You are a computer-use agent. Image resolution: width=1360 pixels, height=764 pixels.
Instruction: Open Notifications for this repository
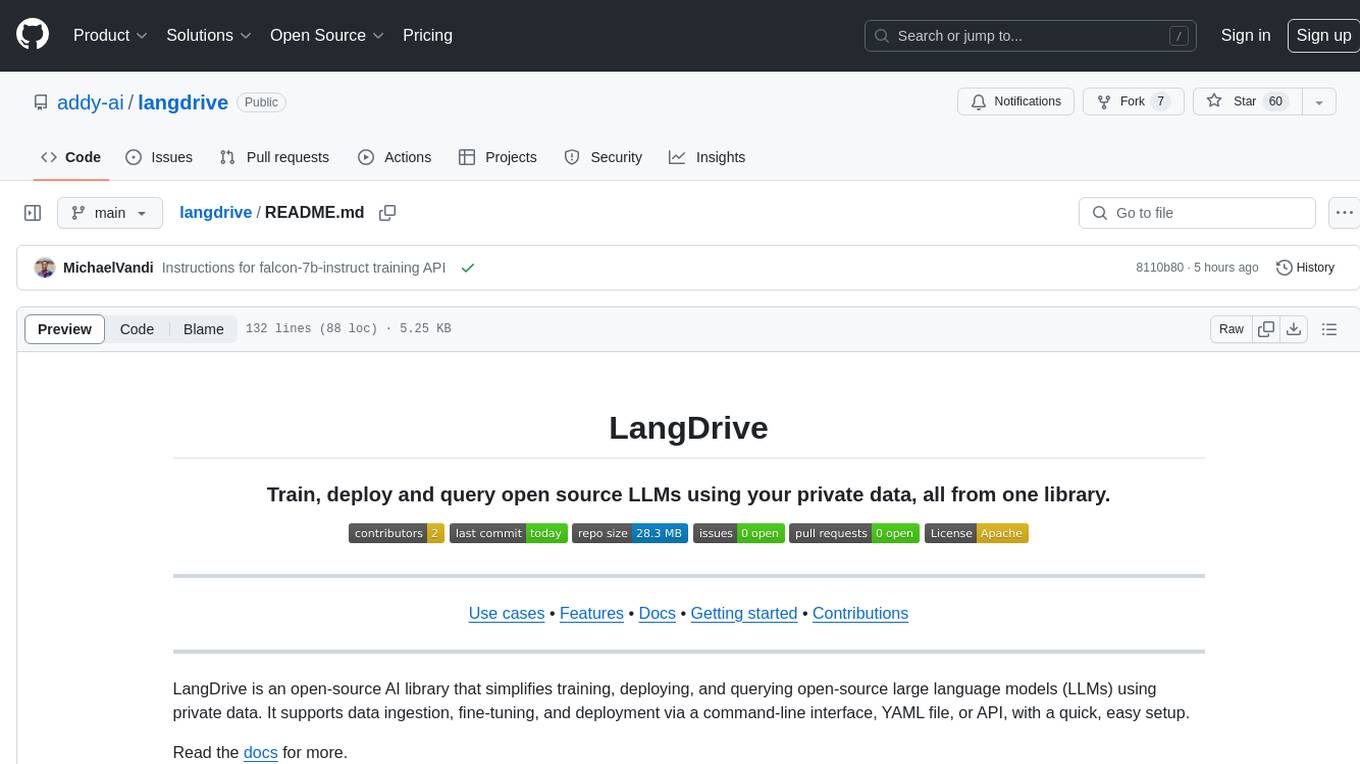coord(1016,102)
